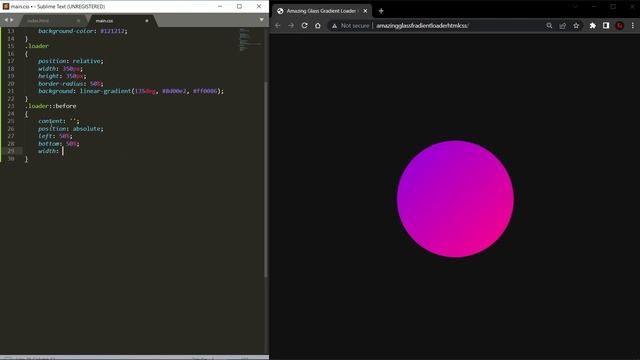The image size is (640, 360).
Task: Click the 'content' property on line 25
Action: tap(50, 121)
